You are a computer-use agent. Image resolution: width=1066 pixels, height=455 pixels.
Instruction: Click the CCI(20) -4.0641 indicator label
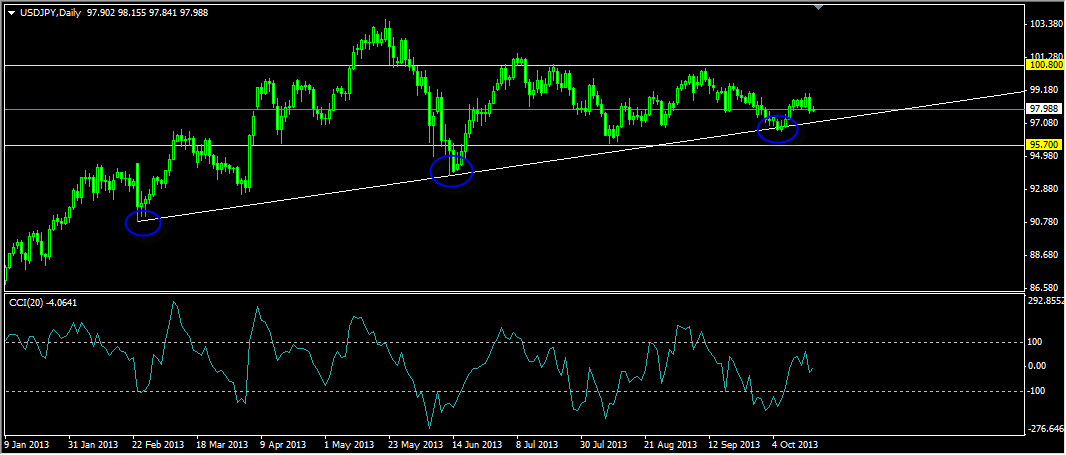pyautogui.click(x=43, y=303)
